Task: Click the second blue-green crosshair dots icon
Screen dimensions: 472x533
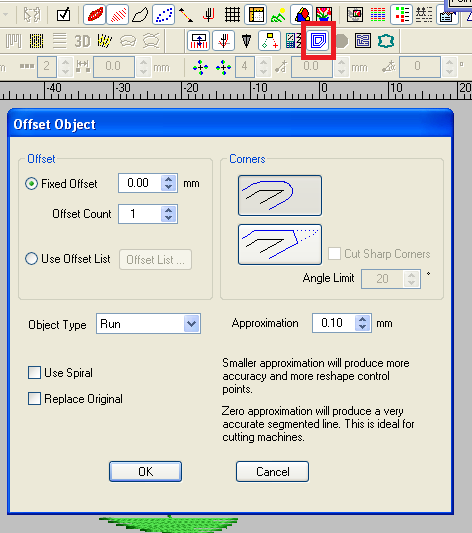Action: (224, 67)
